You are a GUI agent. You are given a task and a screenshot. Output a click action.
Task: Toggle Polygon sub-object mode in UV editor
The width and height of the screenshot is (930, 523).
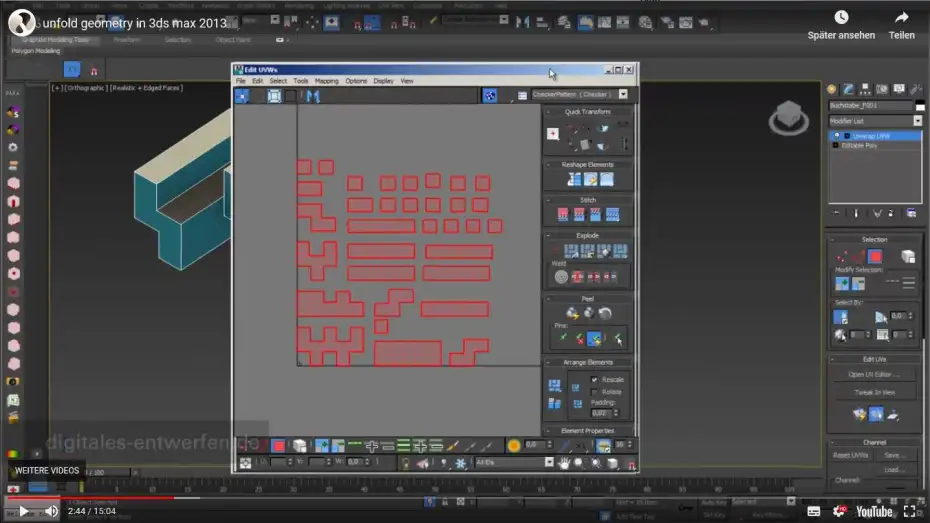(x=278, y=445)
